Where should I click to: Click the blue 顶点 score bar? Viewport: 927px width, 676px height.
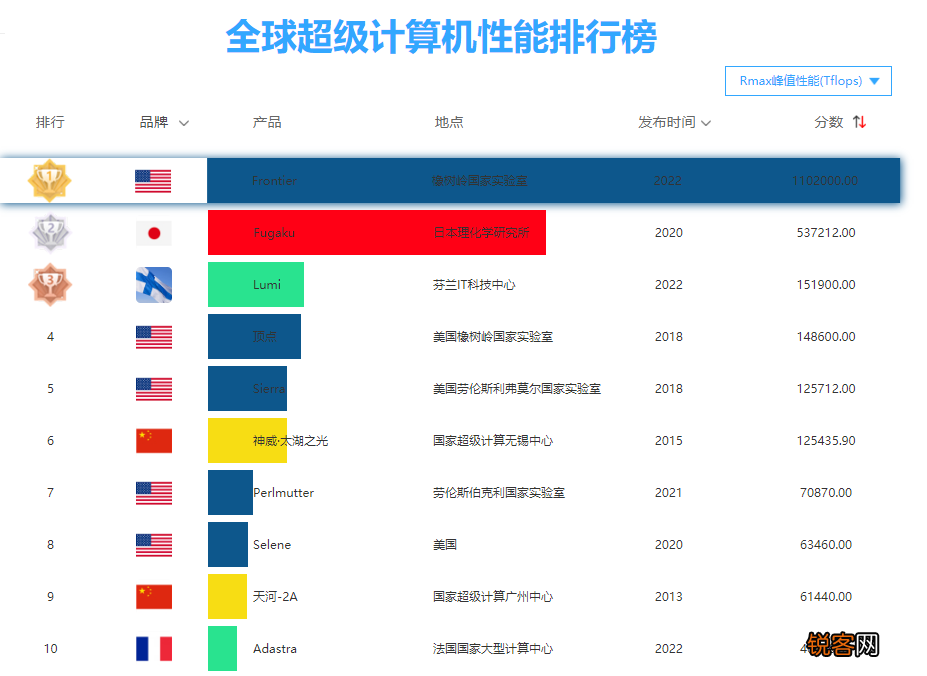point(254,337)
